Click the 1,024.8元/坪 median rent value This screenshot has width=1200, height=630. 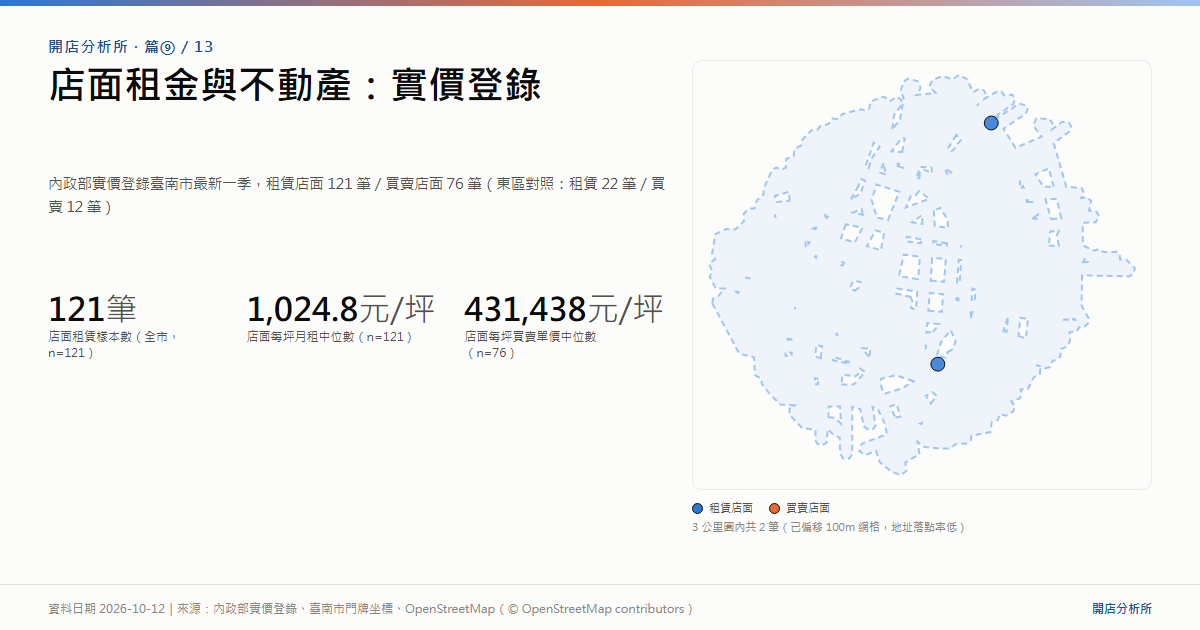tap(341, 309)
